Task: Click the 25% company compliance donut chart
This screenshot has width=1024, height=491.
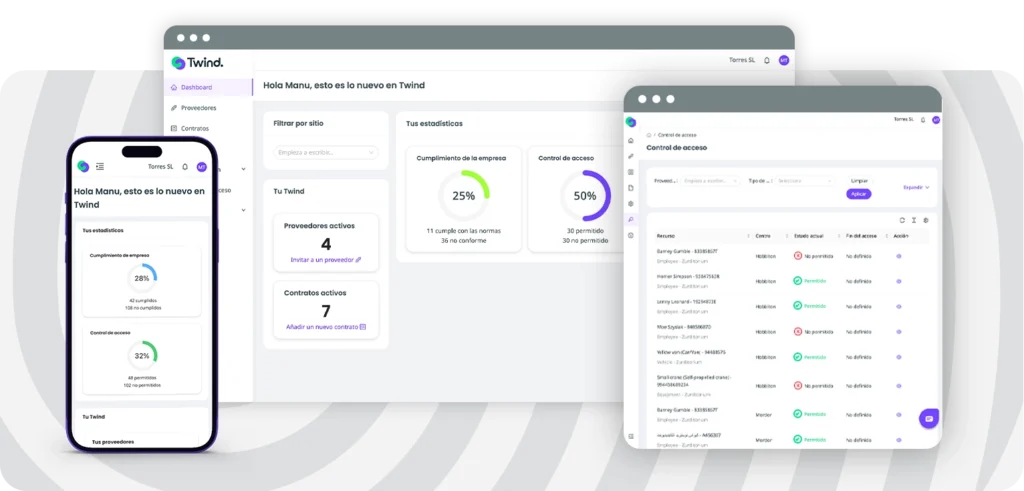Action: coord(464,195)
